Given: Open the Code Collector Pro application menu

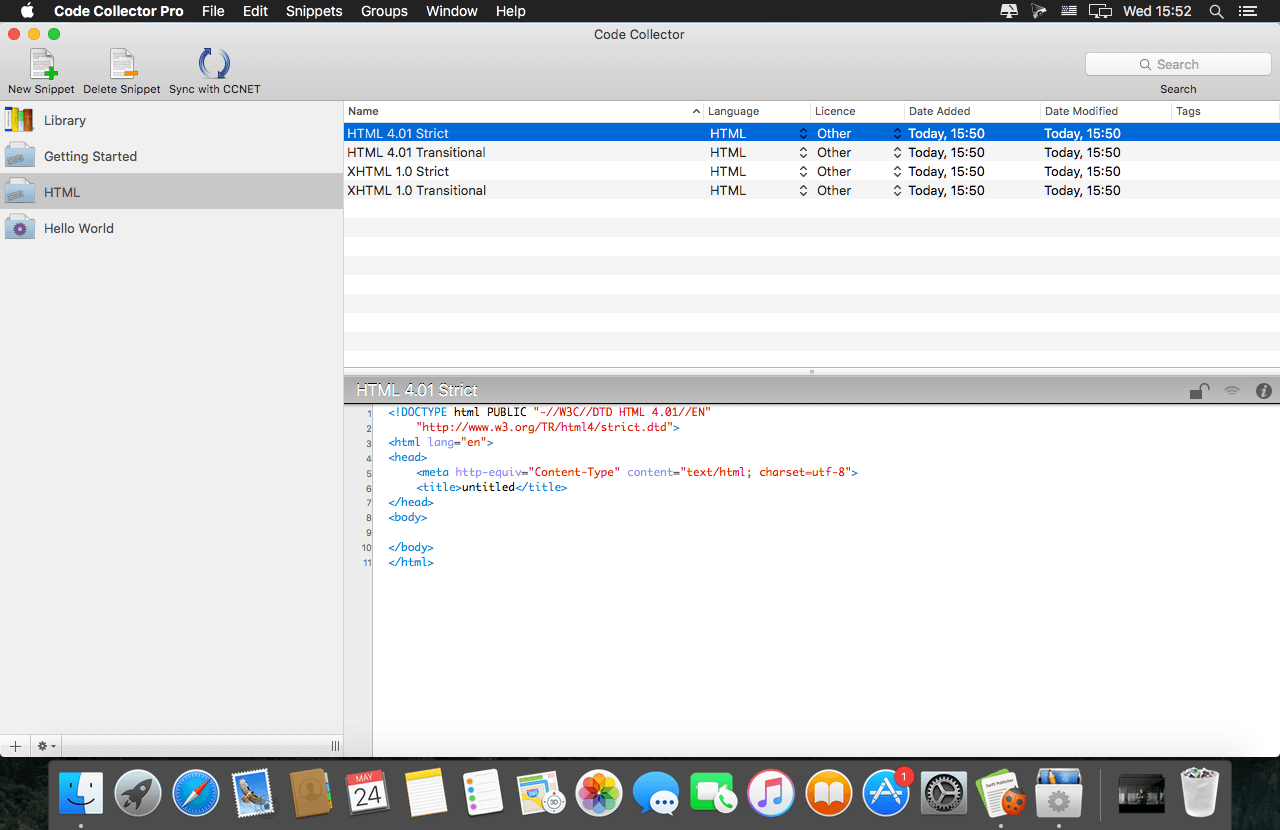Looking at the screenshot, I should point(119,11).
